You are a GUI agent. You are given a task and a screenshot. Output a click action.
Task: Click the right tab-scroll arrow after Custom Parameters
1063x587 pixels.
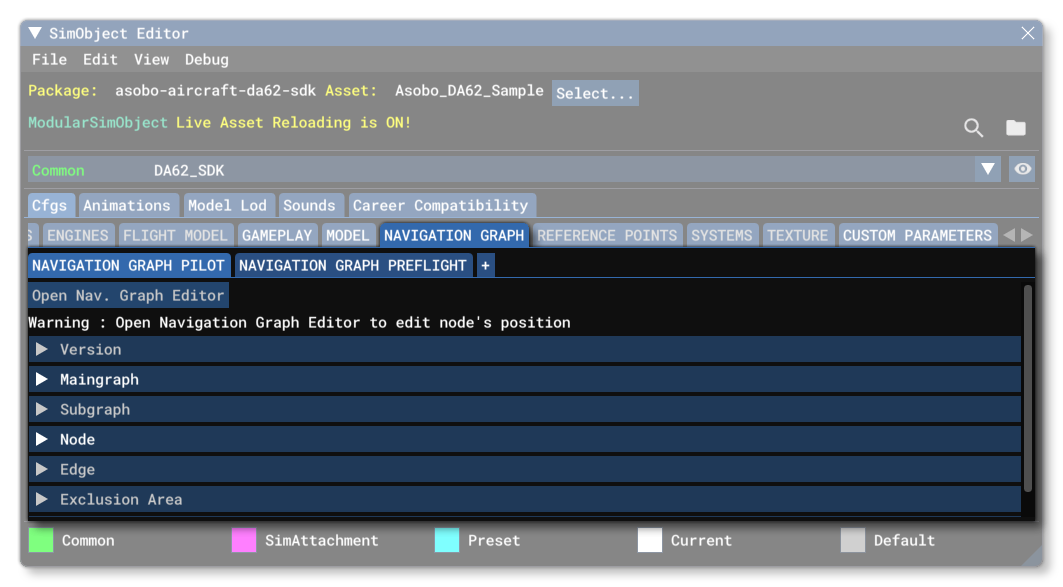(1029, 235)
